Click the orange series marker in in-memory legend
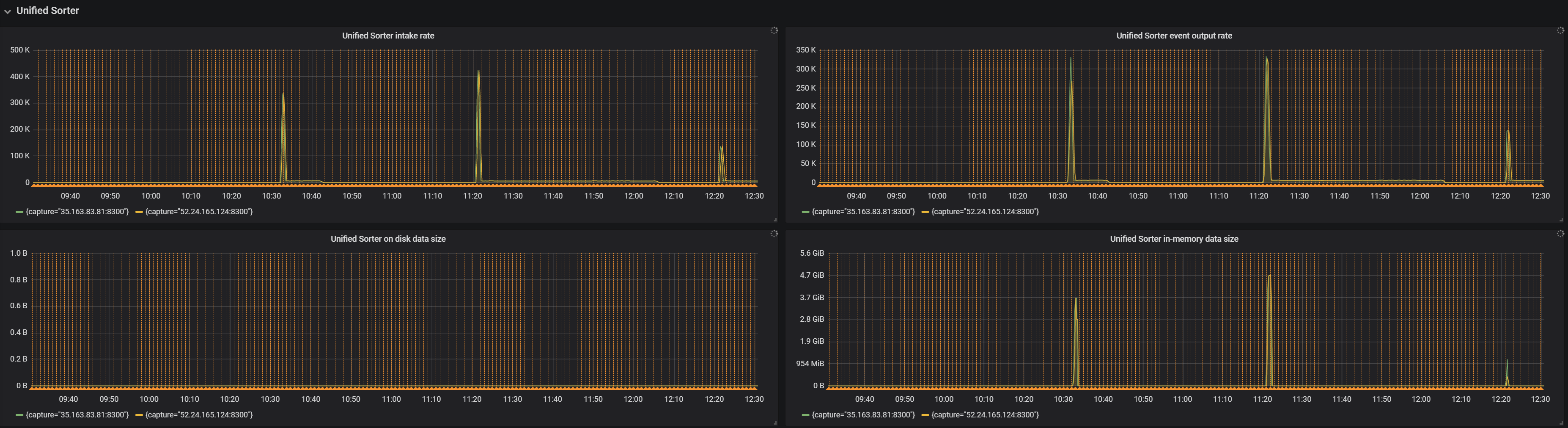1568x428 pixels. pyautogui.click(x=925, y=415)
